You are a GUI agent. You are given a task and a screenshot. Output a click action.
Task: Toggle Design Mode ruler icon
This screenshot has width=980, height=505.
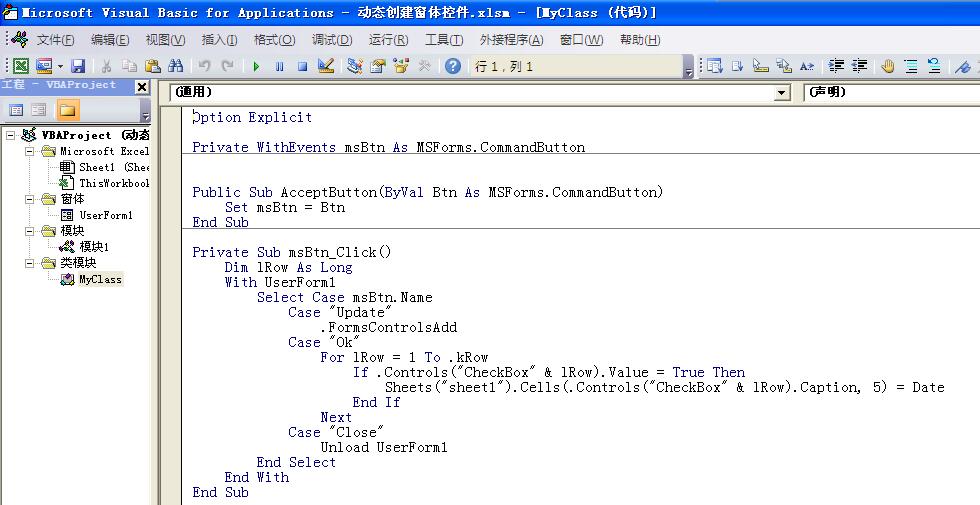(x=326, y=66)
